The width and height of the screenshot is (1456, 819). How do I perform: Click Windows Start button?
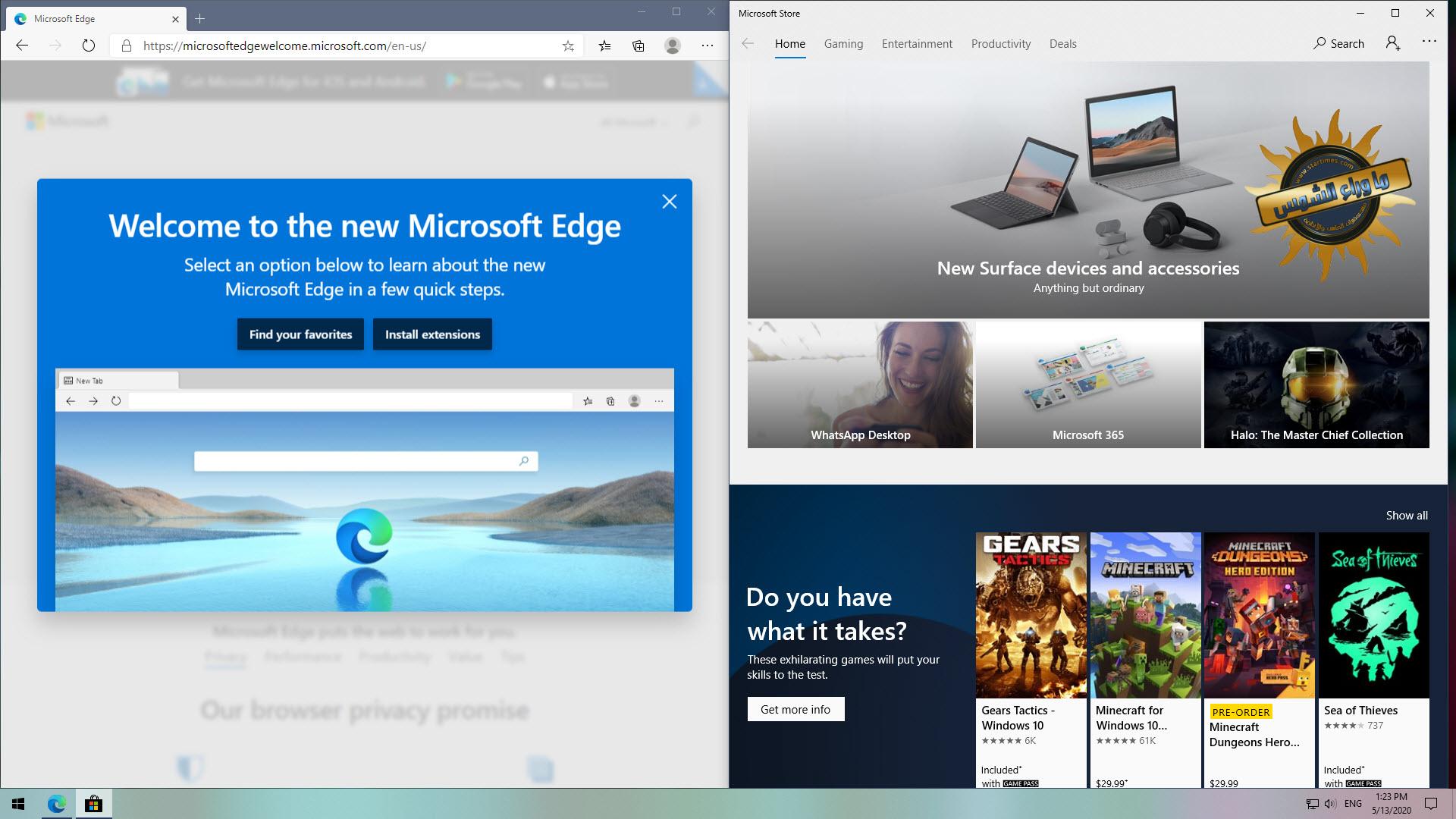[18, 804]
